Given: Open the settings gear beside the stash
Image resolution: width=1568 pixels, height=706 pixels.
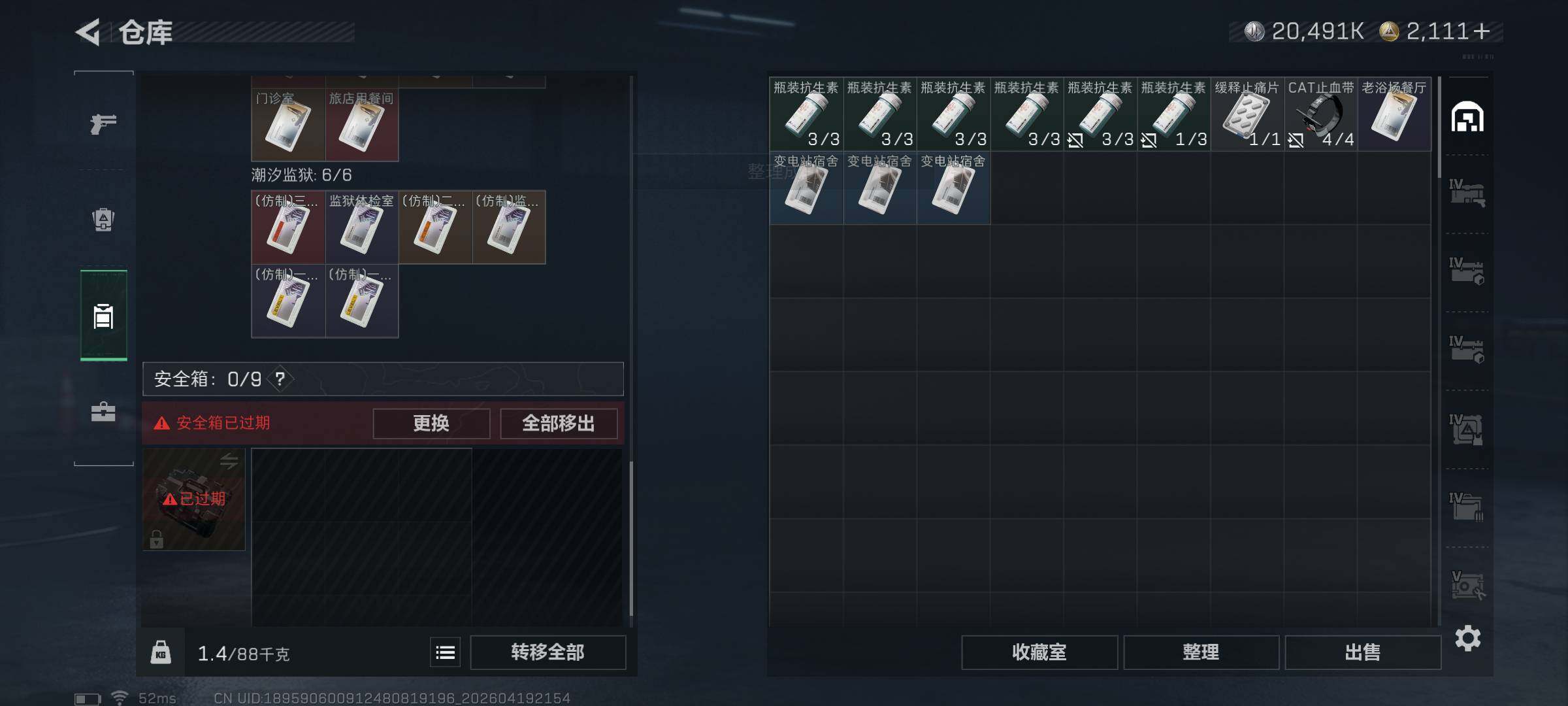Looking at the screenshot, I should point(1467,638).
